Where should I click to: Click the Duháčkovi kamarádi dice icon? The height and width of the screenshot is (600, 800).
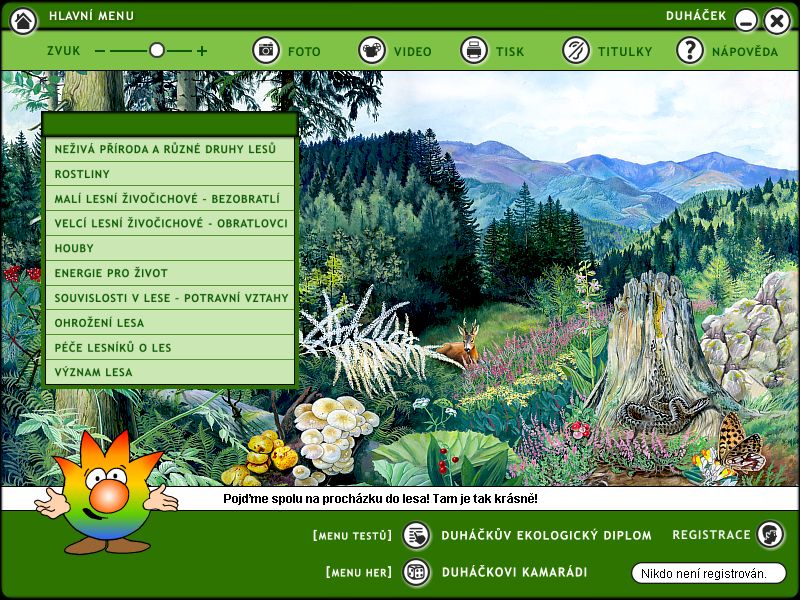point(416,572)
